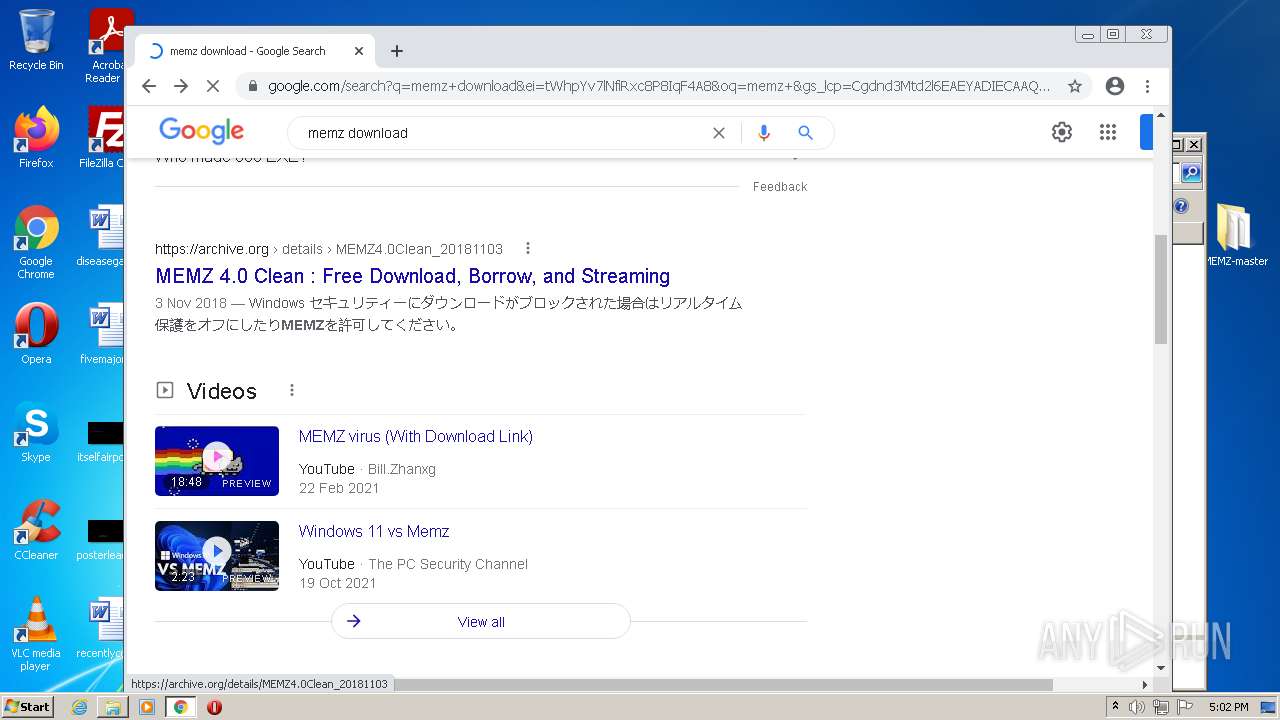Screen dimensions: 1280x720
Task: Select the memz download browser tab
Action: (x=255, y=51)
